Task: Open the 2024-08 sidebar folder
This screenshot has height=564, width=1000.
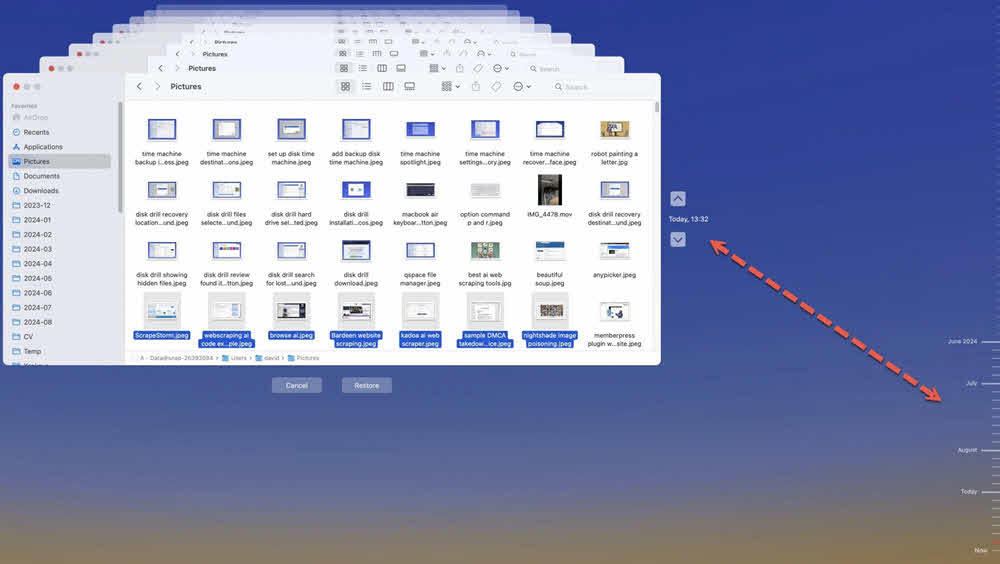Action: point(59,322)
